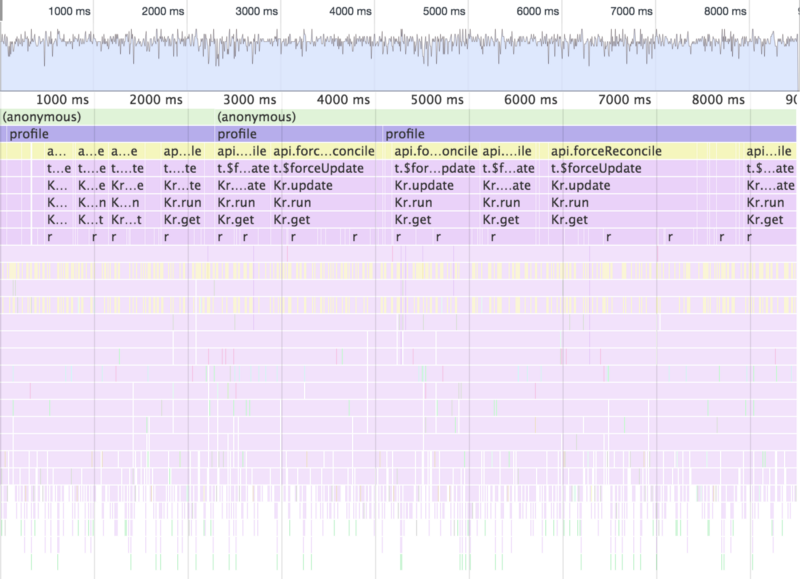Click 8000 ms label in the top overview strip
This screenshot has width=800, height=579.
coord(725,11)
